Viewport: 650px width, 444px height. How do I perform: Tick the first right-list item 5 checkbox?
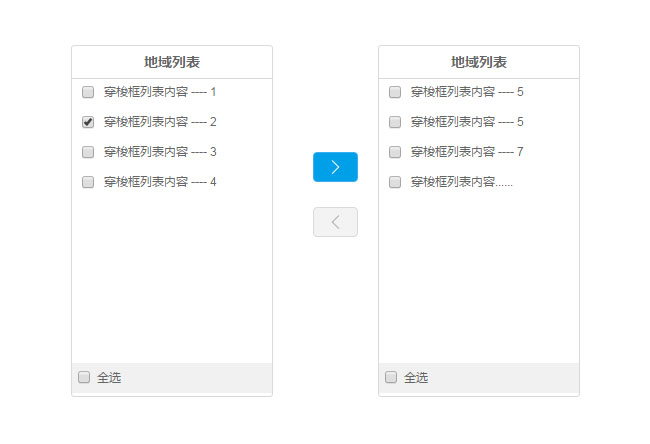(x=395, y=92)
